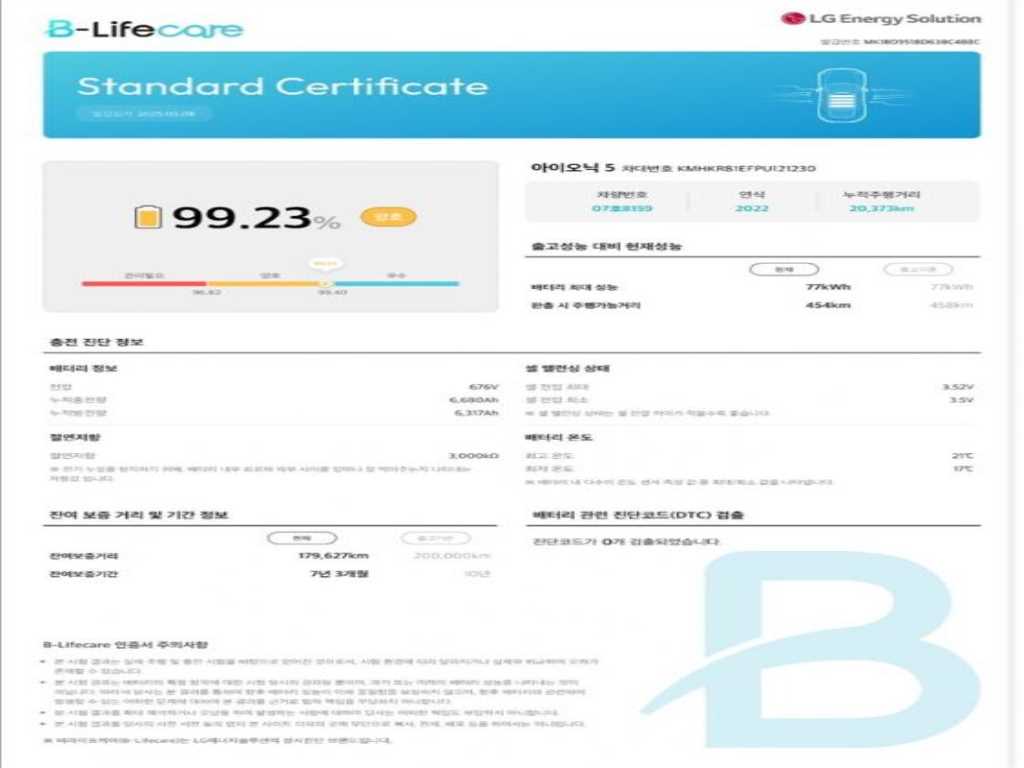The image size is (1024, 768).
Task: Click the blue segment of the health bar
Action: click(x=395, y=283)
